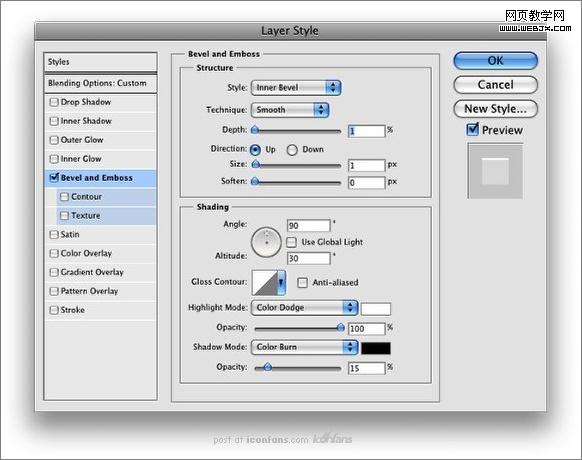Click the Soften slider handle

255,181
